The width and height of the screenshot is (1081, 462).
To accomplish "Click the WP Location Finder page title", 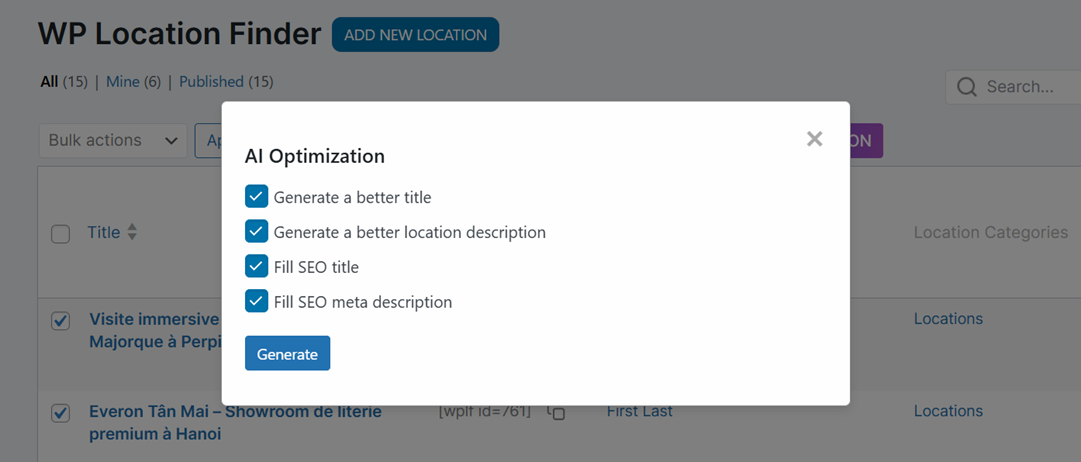I will click(x=179, y=33).
